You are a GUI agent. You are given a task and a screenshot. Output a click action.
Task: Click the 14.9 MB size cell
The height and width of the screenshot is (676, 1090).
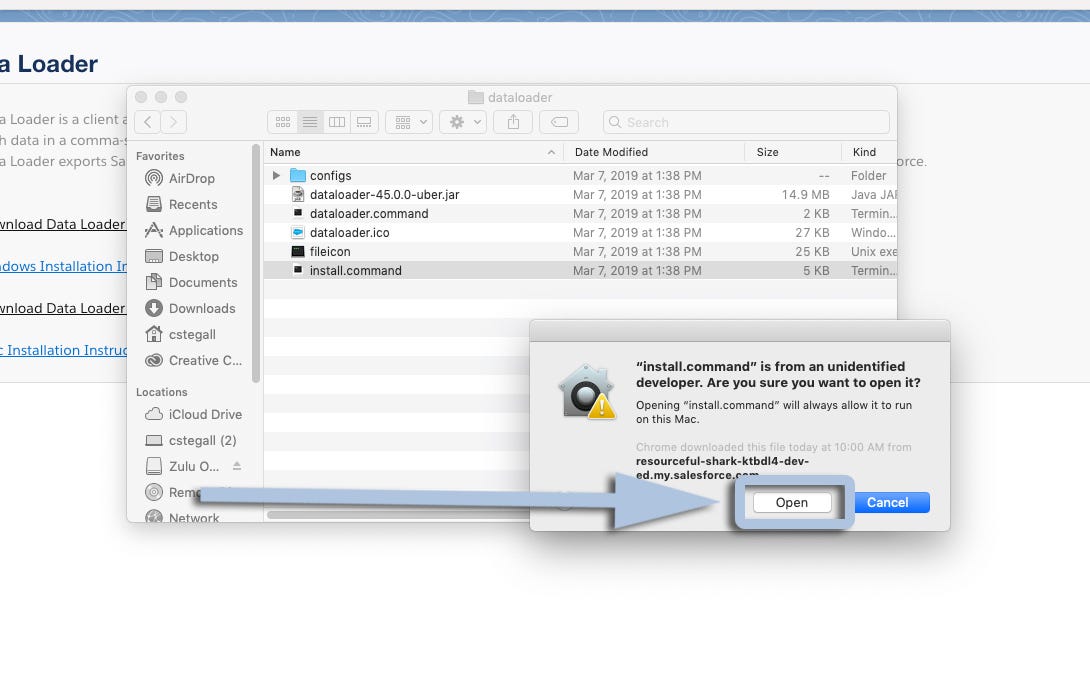pos(805,195)
